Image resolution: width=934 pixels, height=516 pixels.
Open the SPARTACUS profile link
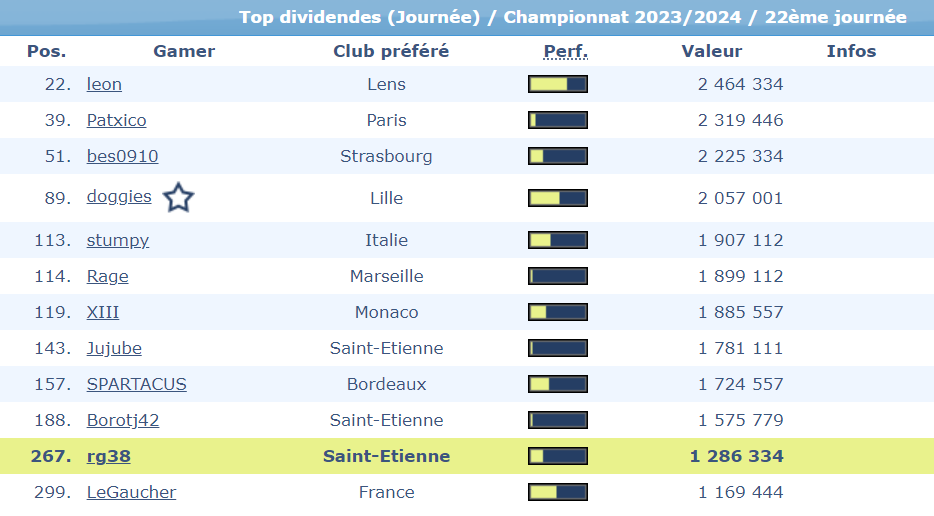pos(136,384)
